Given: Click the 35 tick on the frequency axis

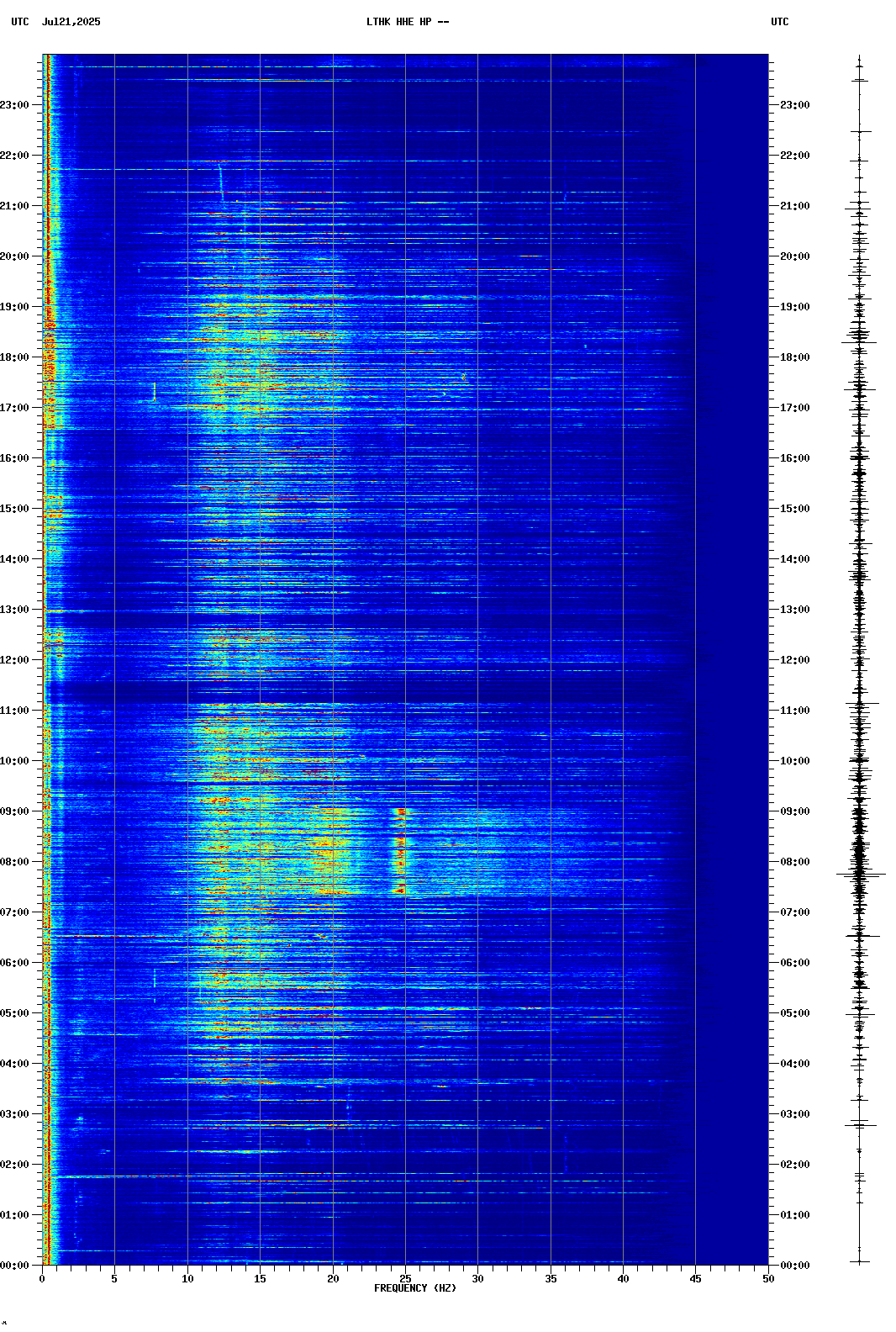Looking at the screenshot, I should click(551, 1279).
